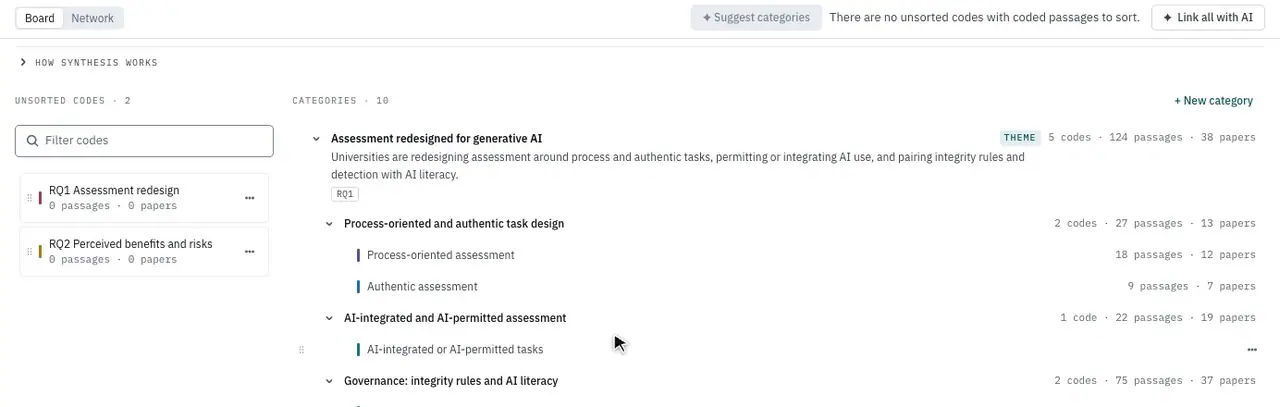Collapse Assessment redesigned for generative AI category
The width and height of the screenshot is (1280, 407).
tap(317, 139)
